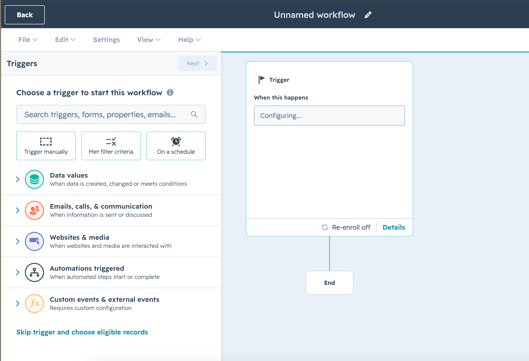
Task: Click the flag icon on Trigger card
Action: (x=261, y=80)
